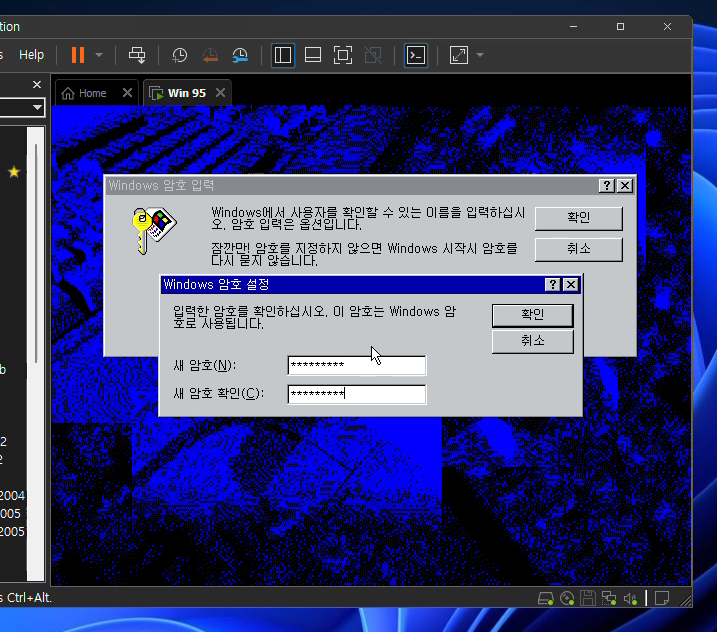This screenshot has width=717, height=632.
Task: Click the hard disk status icon
Action: click(546, 598)
